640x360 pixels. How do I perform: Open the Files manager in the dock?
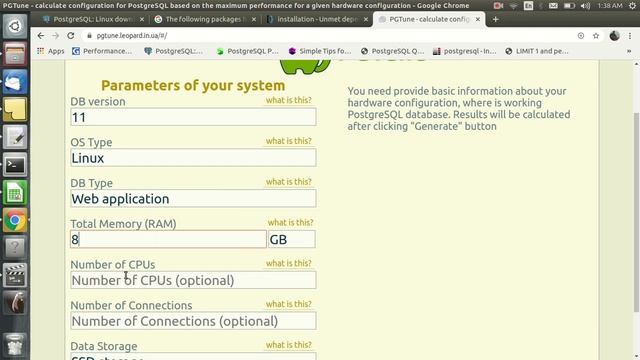point(15,54)
